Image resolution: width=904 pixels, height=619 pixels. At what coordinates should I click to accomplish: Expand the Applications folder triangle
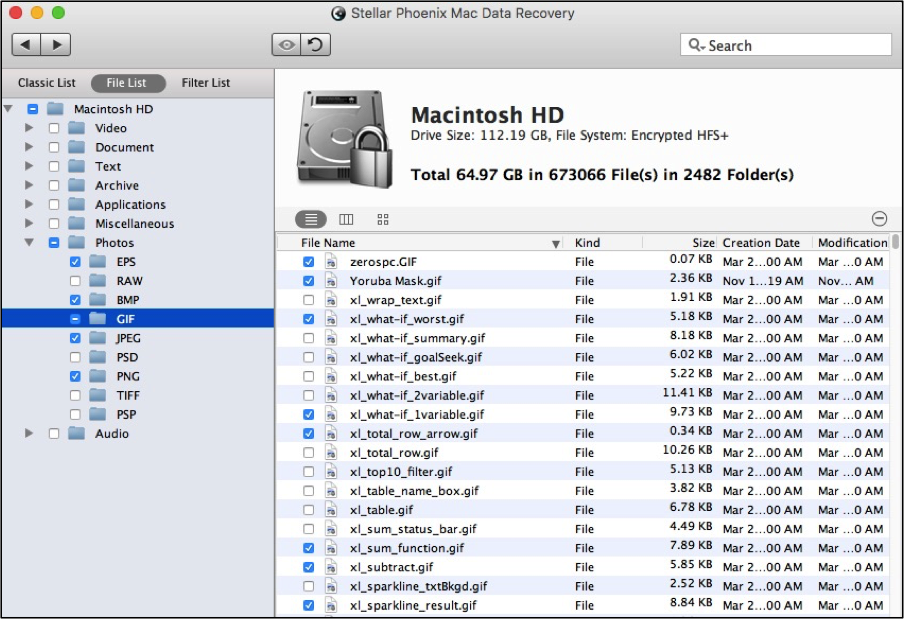click(x=29, y=204)
